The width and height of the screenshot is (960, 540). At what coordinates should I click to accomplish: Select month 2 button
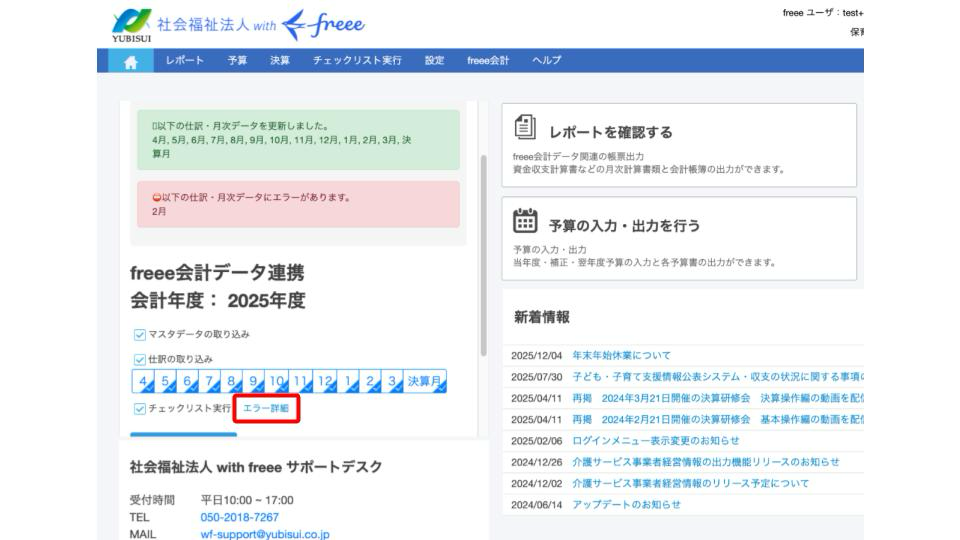(x=370, y=381)
